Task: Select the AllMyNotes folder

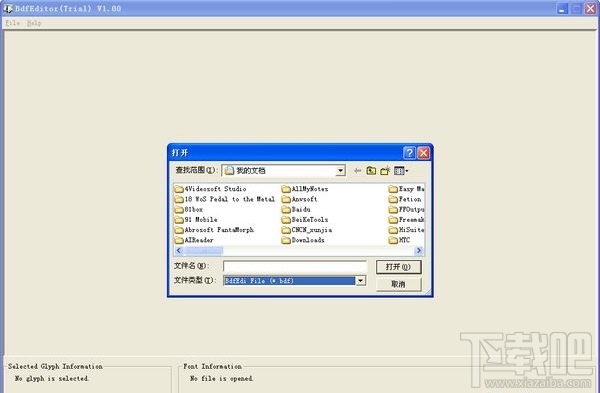Action: click(x=305, y=189)
